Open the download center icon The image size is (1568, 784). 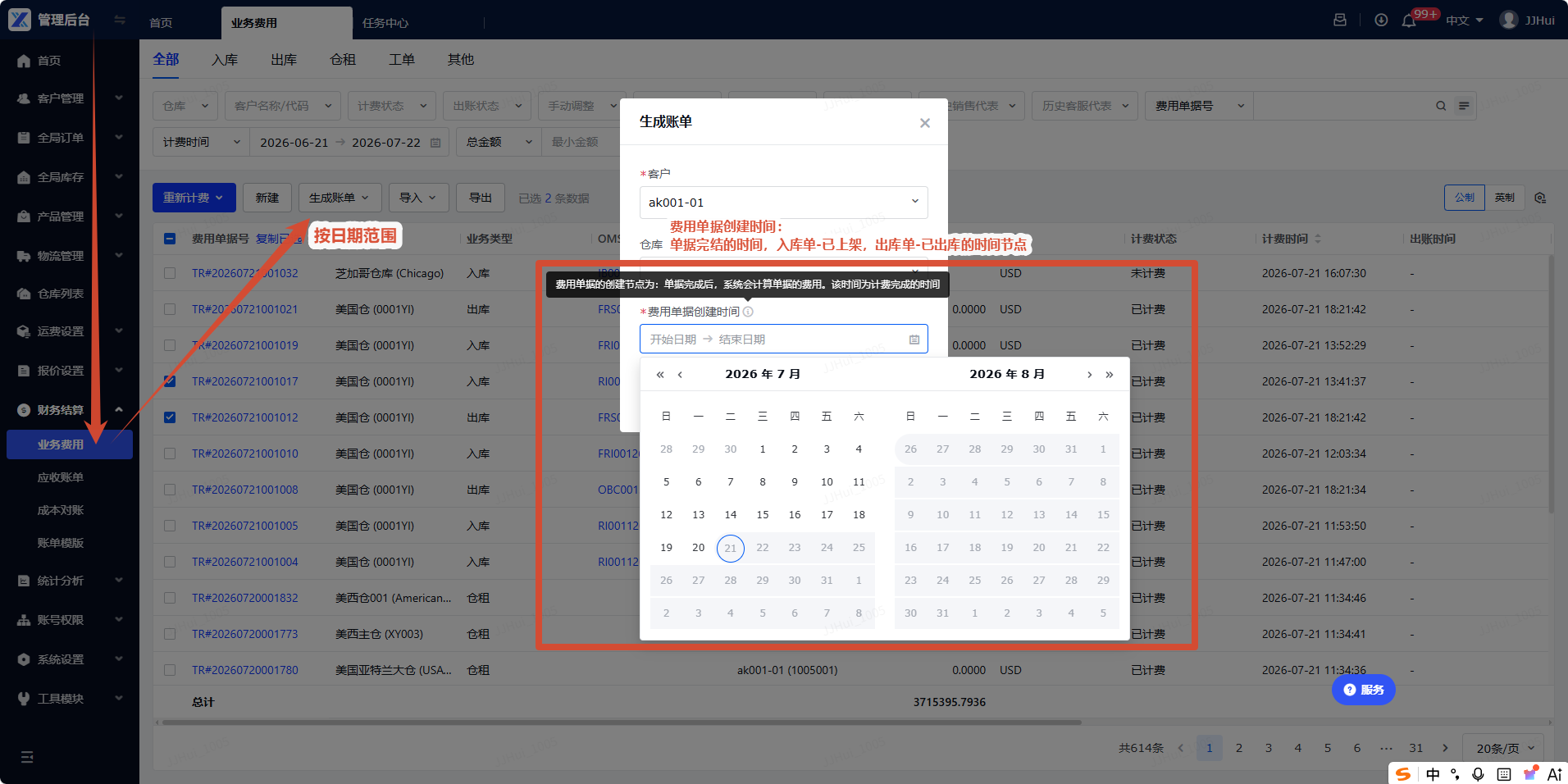pos(1381,20)
